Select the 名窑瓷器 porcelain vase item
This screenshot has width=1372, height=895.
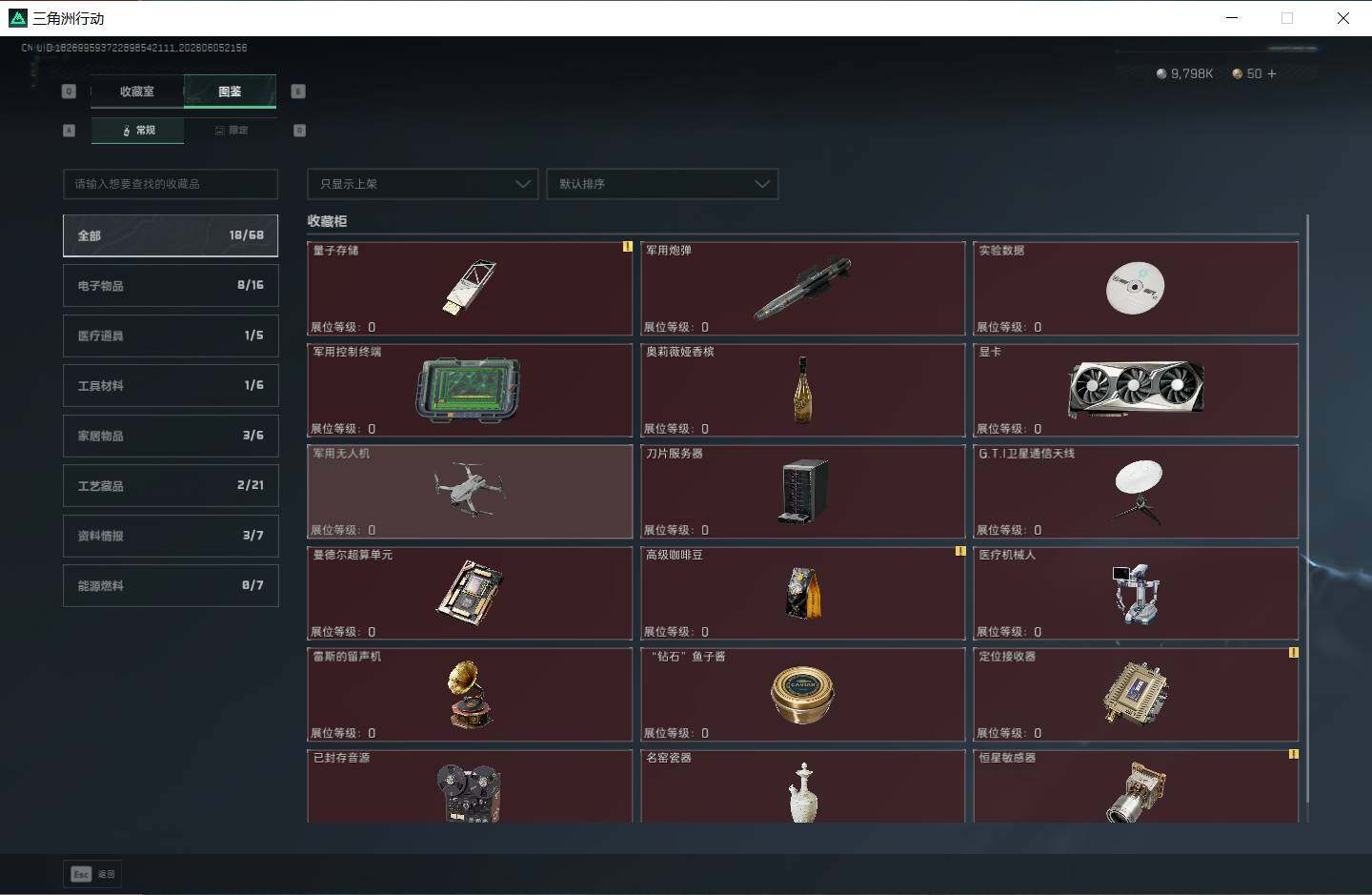coord(803,785)
